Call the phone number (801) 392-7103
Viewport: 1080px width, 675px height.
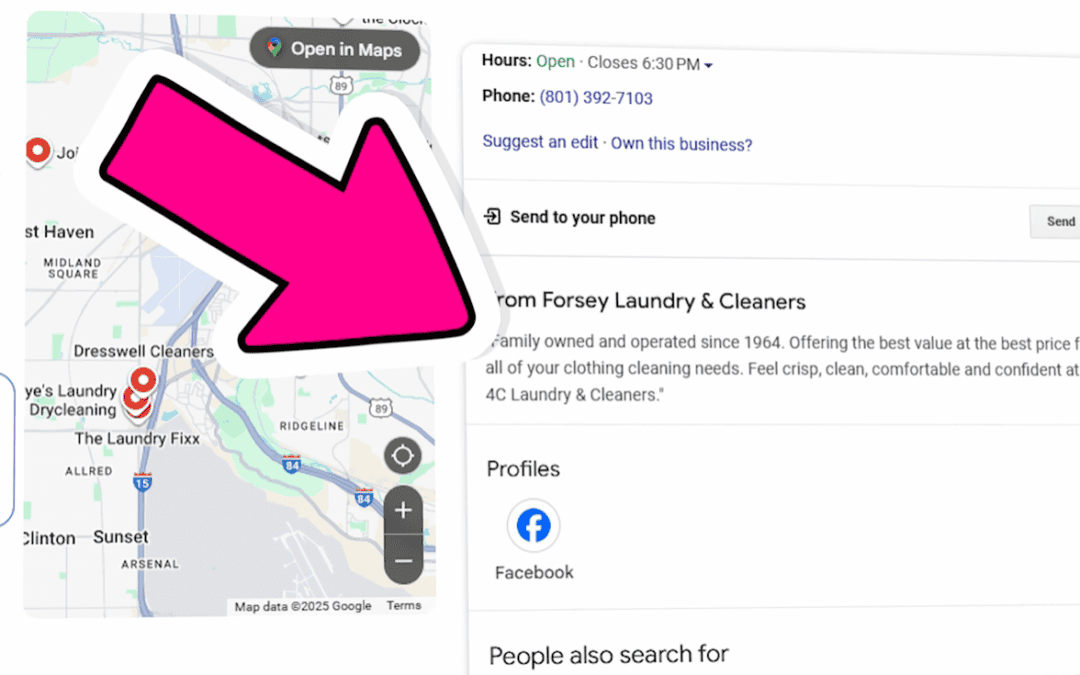click(596, 98)
